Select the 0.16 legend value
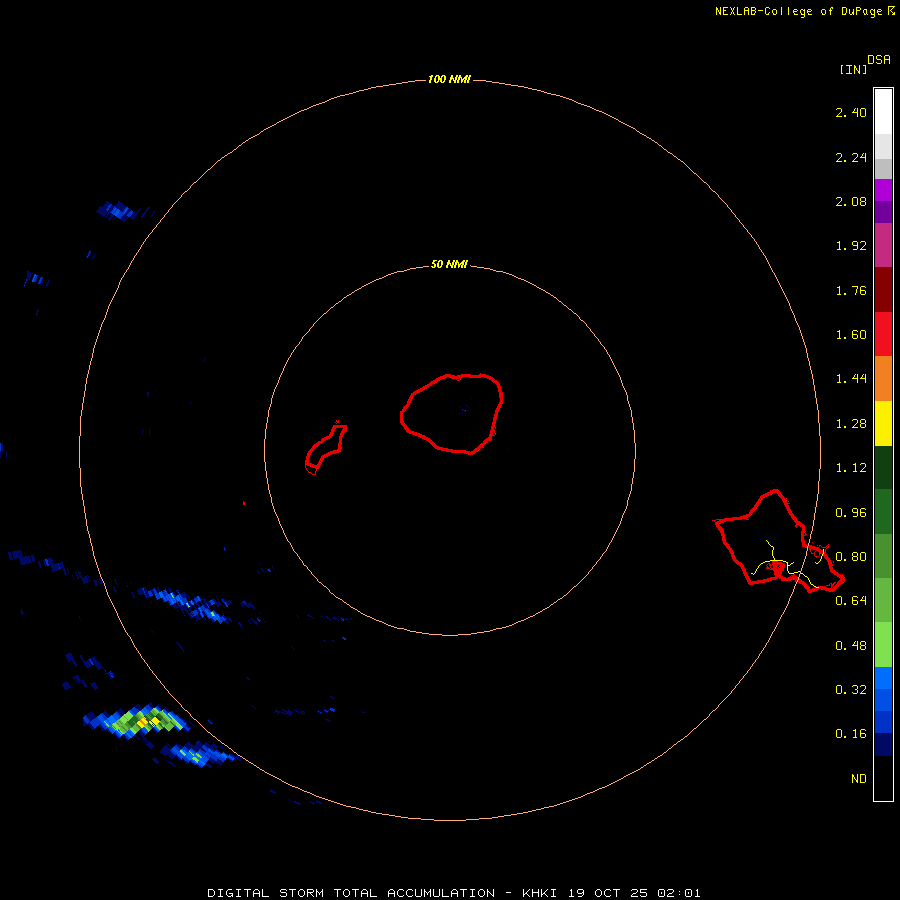This screenshot has height=900, width=900. point(851,734)
